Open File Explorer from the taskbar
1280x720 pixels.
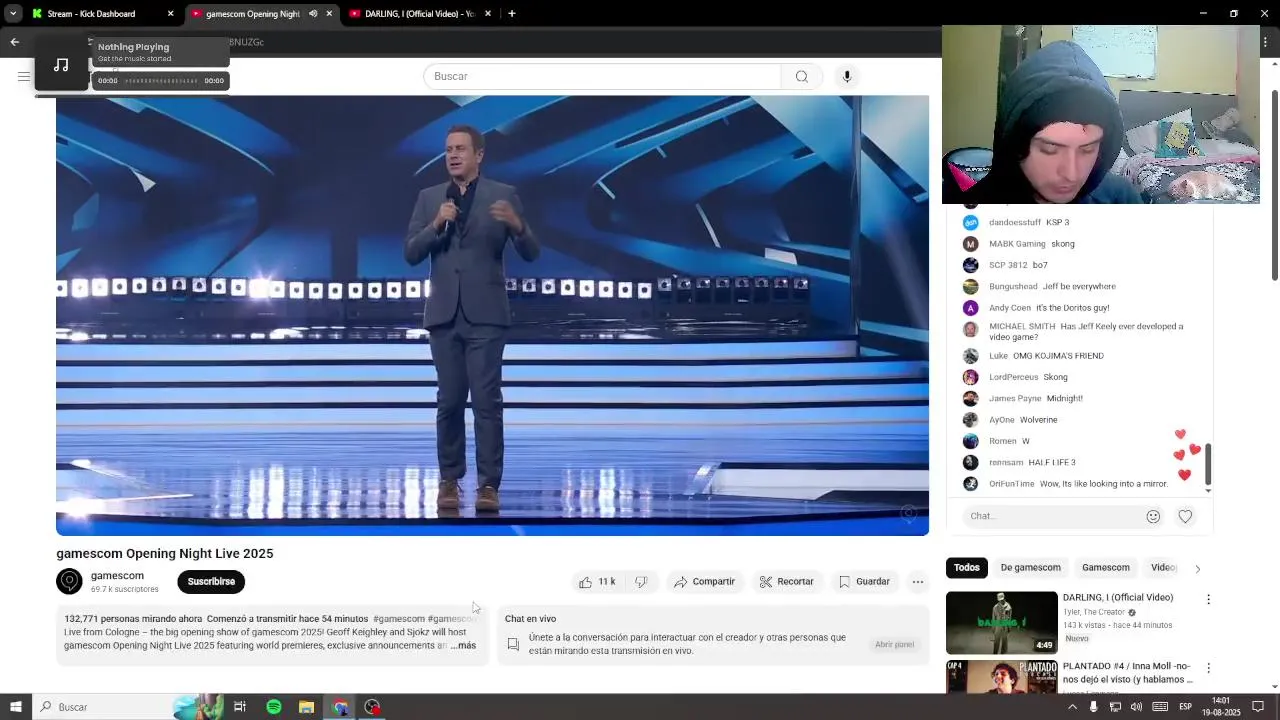tap(306, 707)
